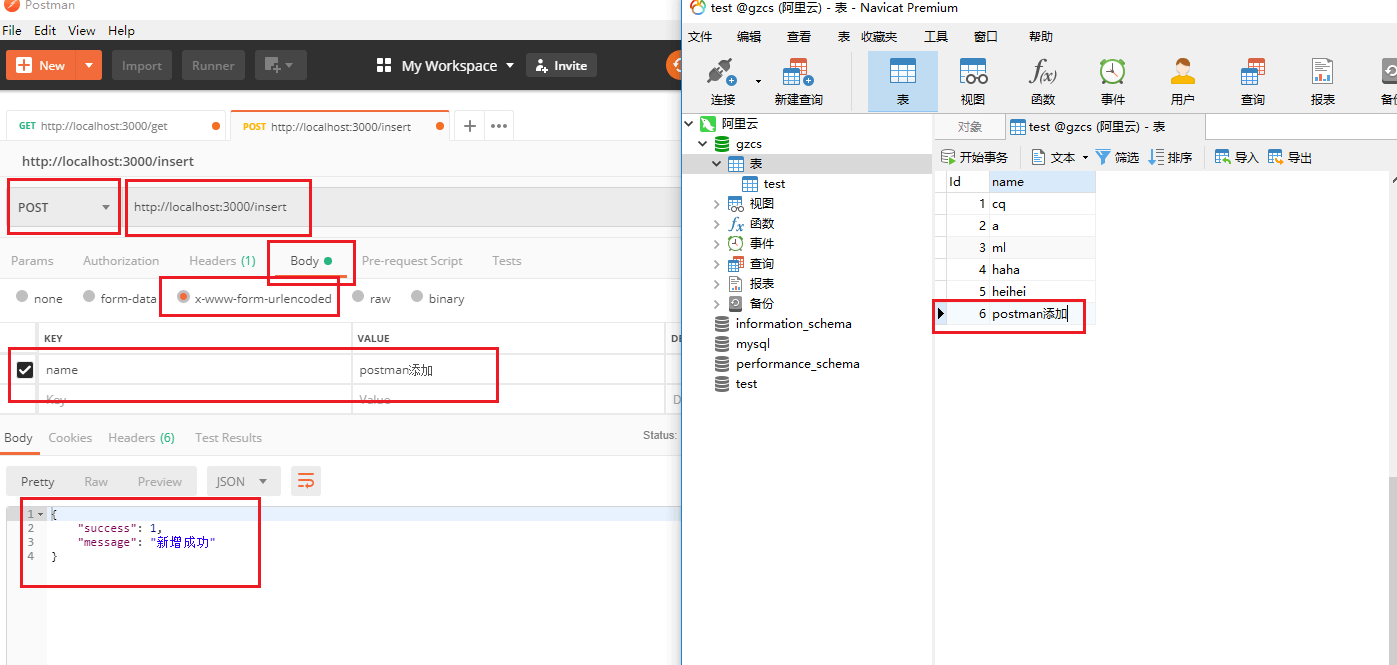Screen dimensions: 1397x665
Task: Click the 排序 sort icon
Action: click(1170, 157)
